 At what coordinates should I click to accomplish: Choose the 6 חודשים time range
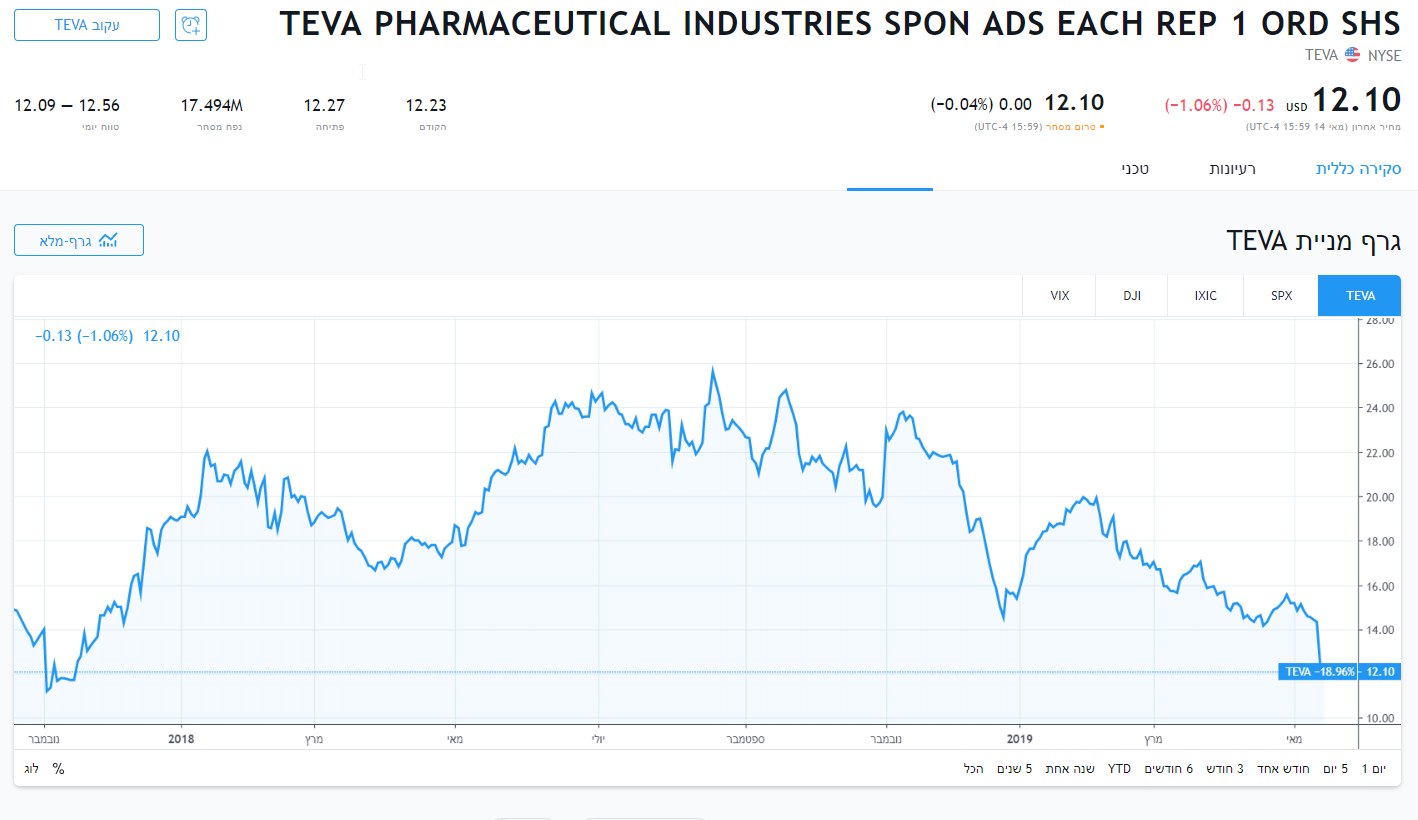(1169, 769)
